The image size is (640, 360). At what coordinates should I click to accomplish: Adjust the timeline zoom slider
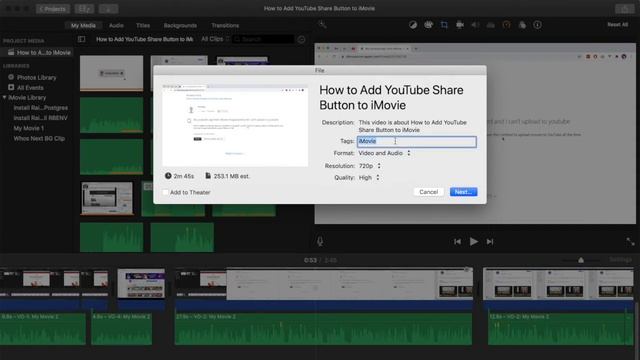581,260
